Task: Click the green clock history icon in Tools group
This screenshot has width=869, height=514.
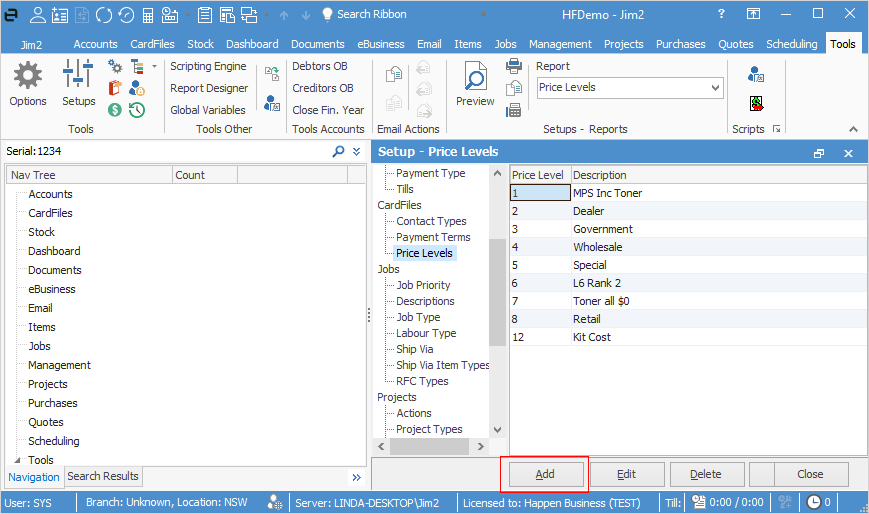Action: [x=137, y=110]
